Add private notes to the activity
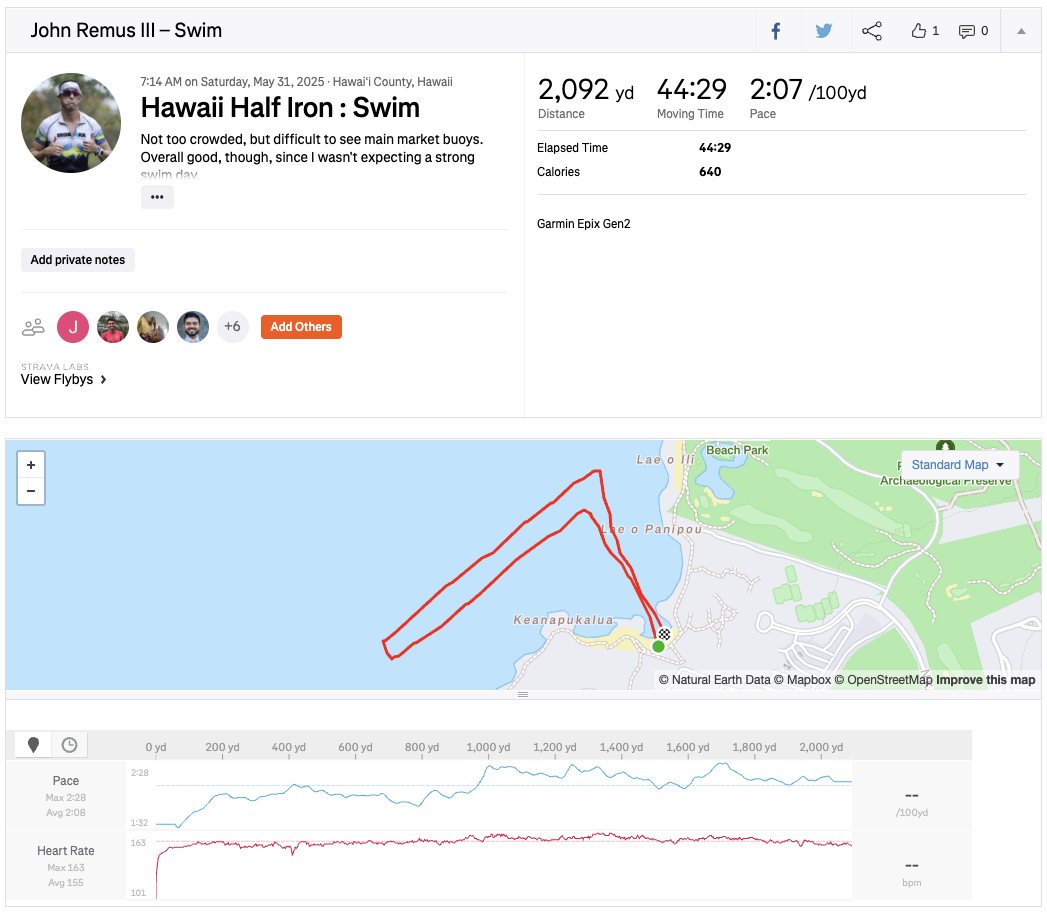Viewport: 1047px width, 912px height. coord(78,260)
